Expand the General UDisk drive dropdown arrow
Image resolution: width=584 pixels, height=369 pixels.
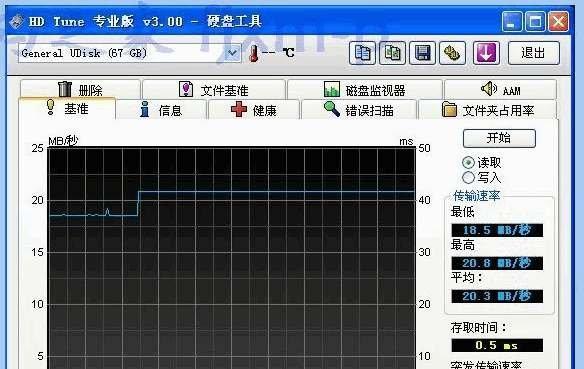pyautogui.click(x=232, y=53)
